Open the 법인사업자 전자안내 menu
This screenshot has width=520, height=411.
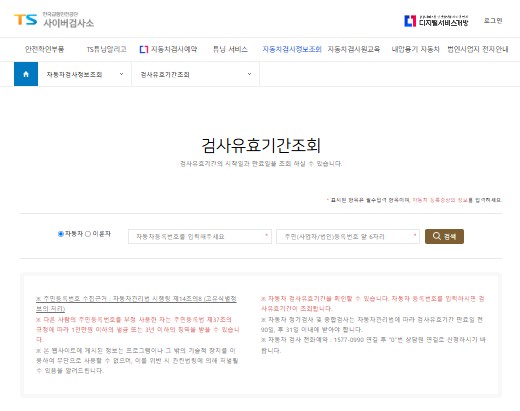pos(478,49)
